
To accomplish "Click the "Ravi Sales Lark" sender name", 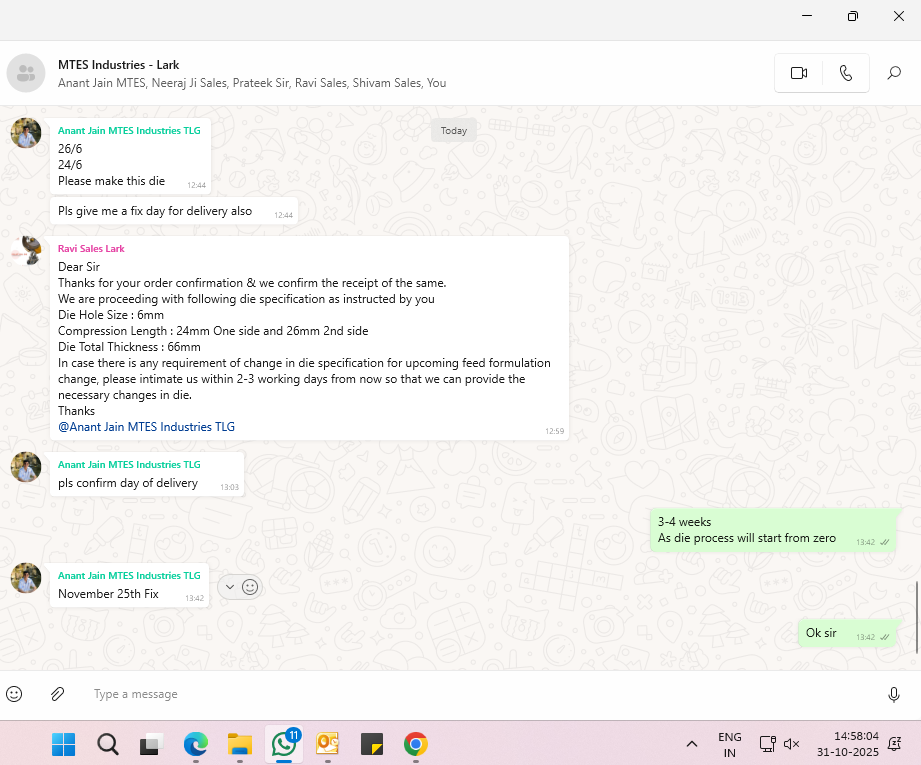I will point(91,248).
